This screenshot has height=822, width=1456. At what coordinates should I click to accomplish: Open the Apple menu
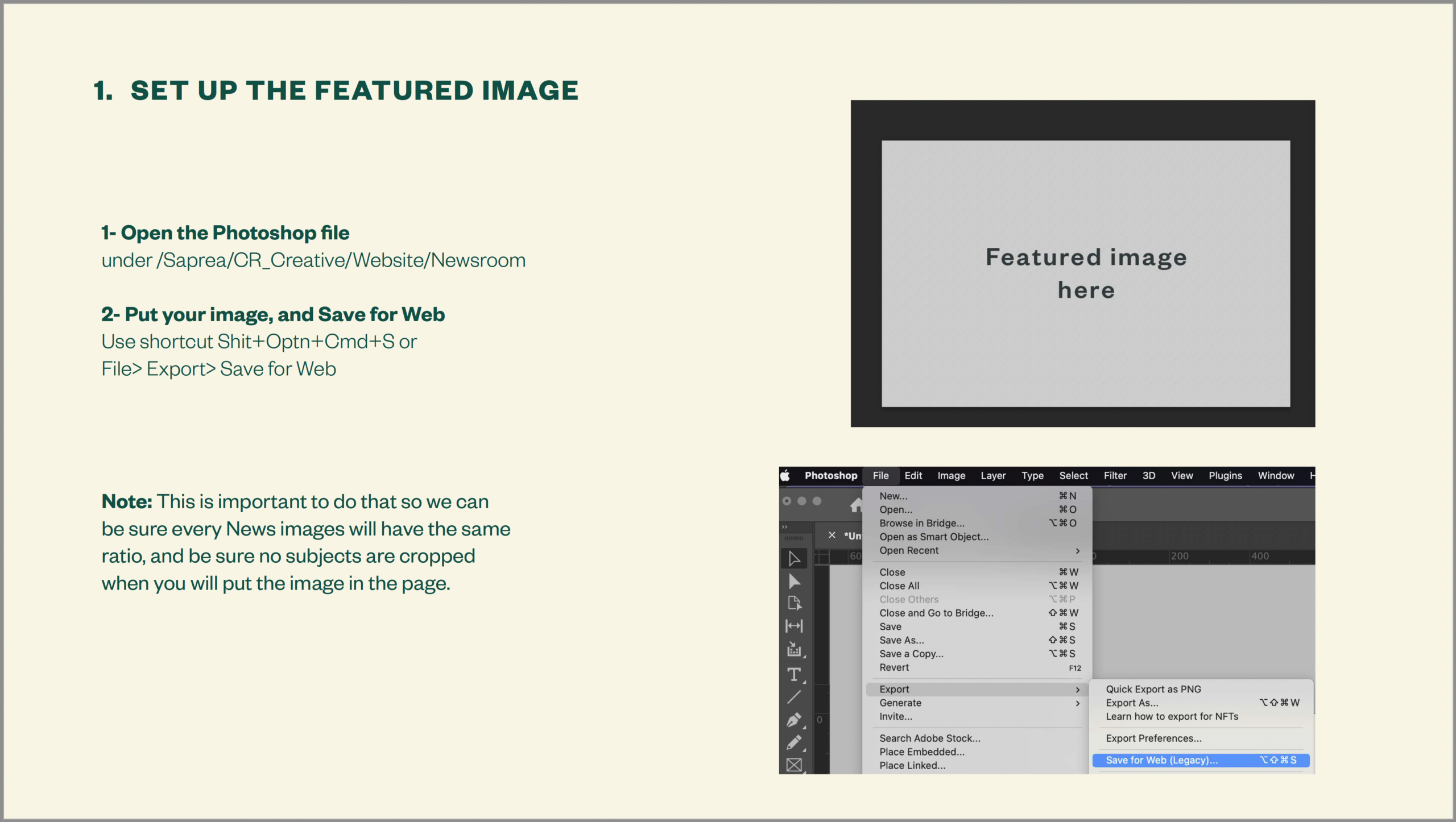[x=785, y=475]
